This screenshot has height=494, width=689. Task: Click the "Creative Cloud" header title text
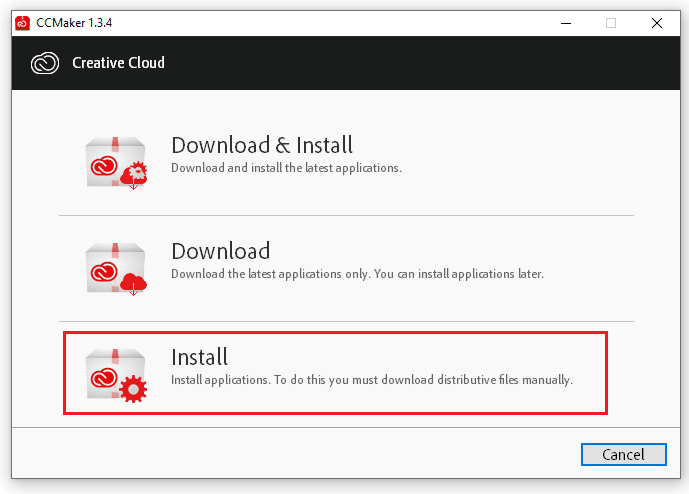click(118, 63)
